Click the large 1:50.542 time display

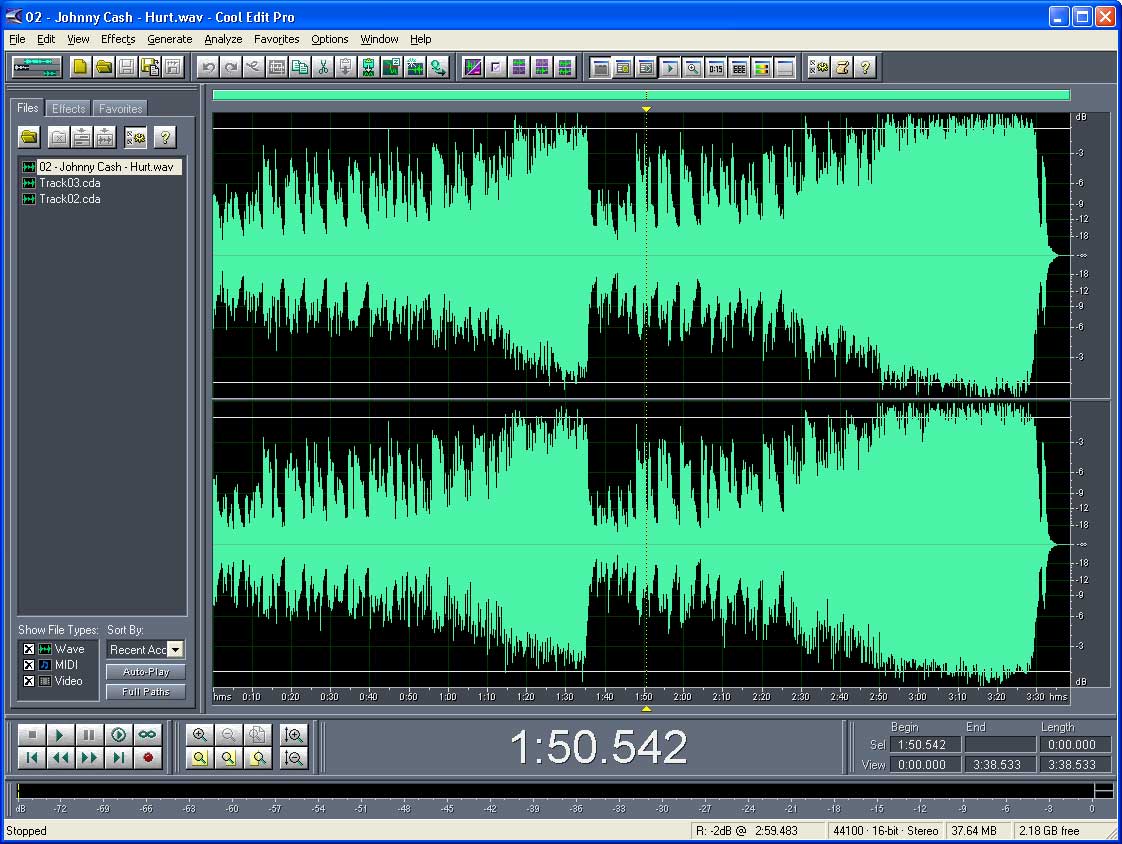coord(598,747)
